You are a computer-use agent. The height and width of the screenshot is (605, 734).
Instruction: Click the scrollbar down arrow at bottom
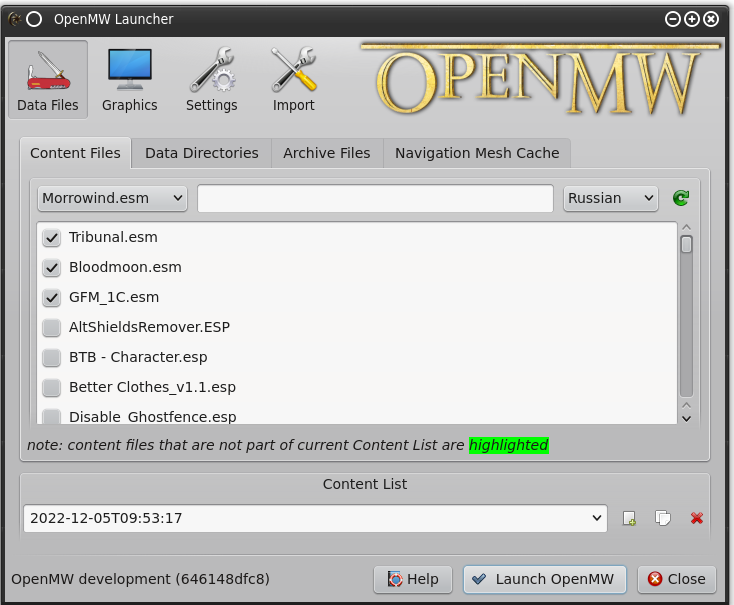[x=686, y=419]
